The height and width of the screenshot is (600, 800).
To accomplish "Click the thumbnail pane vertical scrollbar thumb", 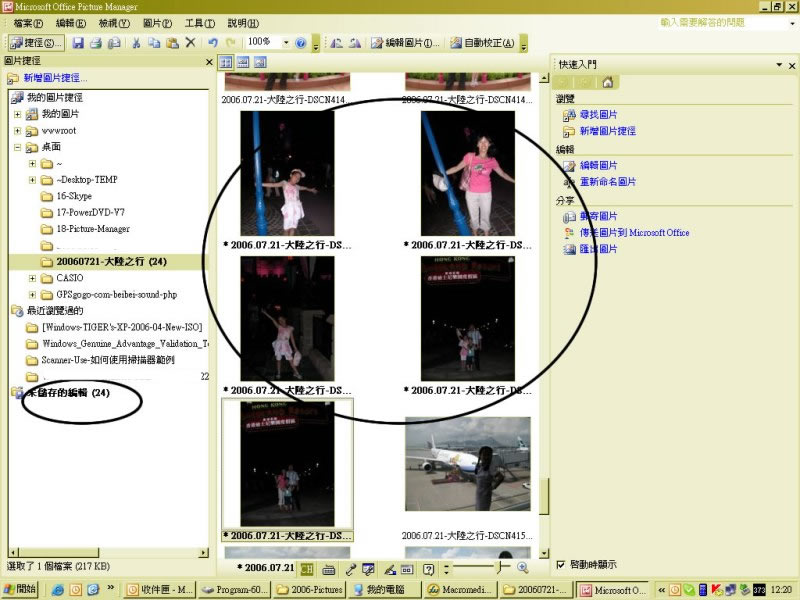I will point(544,496).
